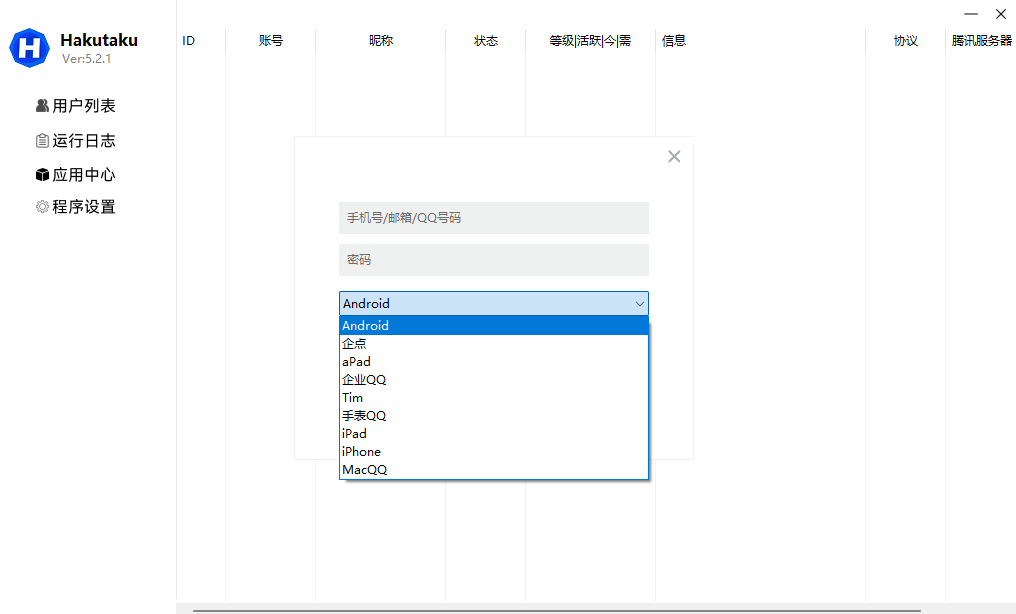Pick iPad from the dropdown
The width and height of the screenshot is (1016, 614).
pos(494,434)
